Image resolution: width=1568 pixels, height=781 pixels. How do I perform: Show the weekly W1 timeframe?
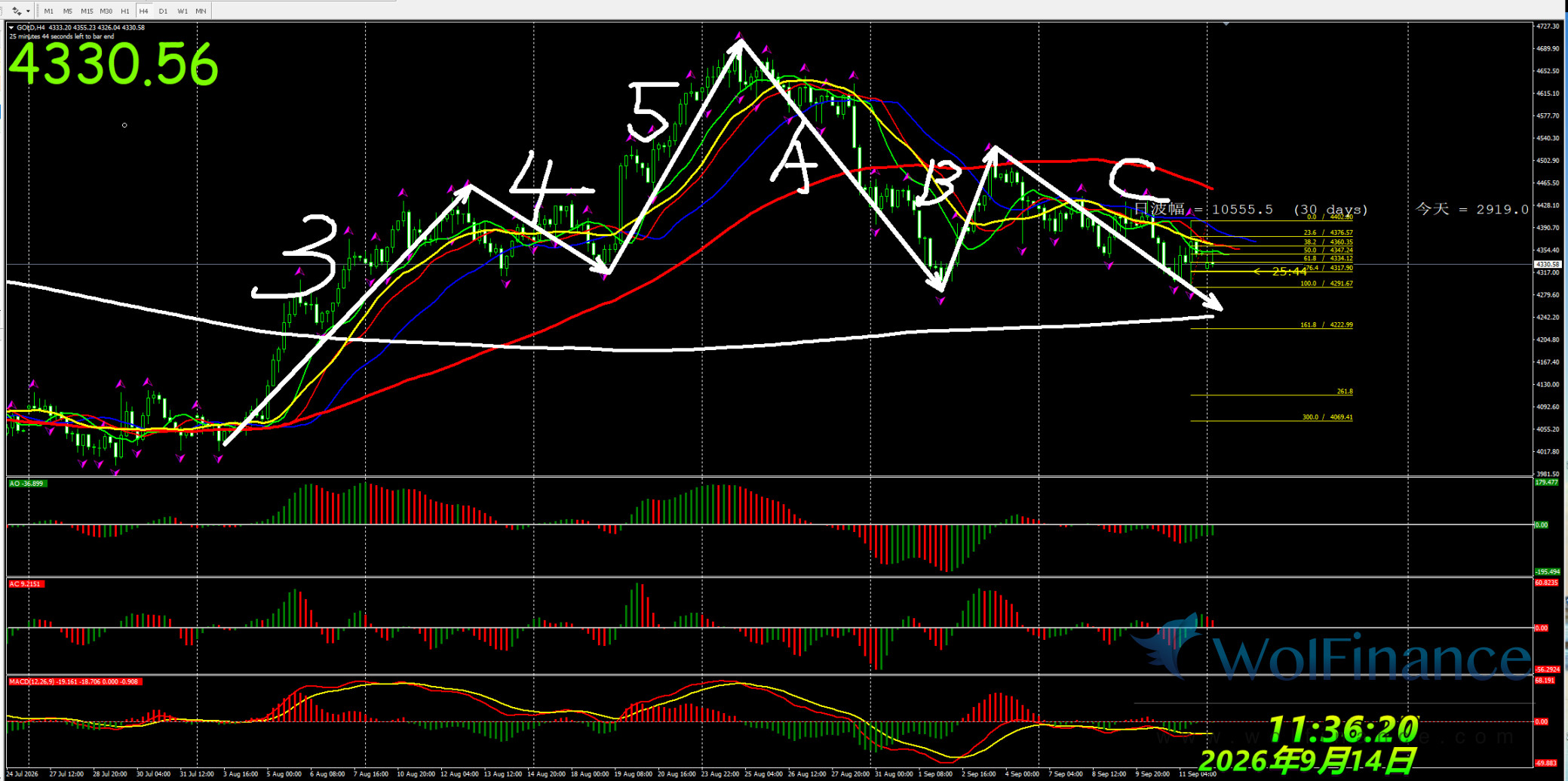click(x=183, y=11)
